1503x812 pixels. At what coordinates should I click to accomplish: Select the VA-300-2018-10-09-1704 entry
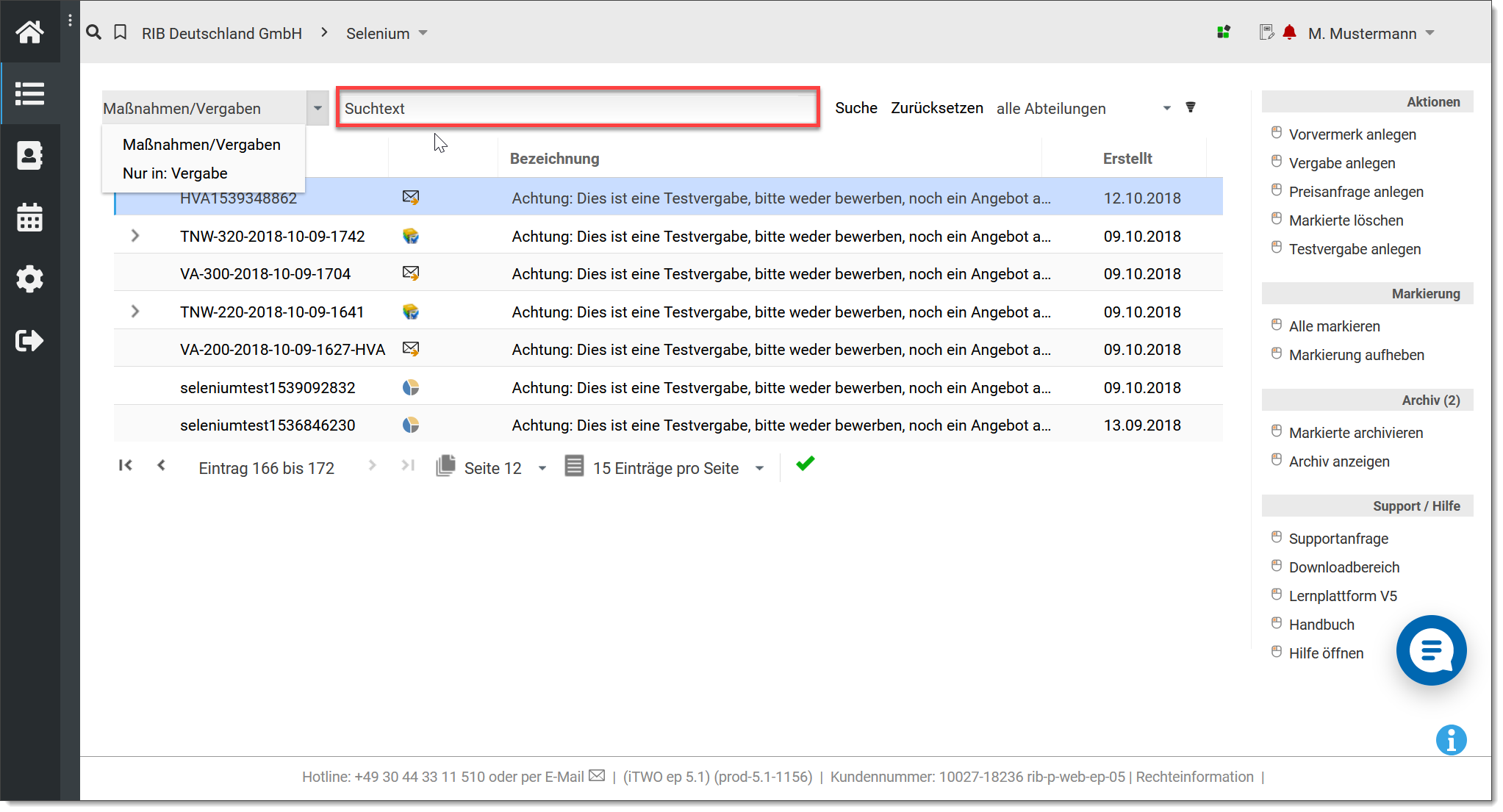tap(668, 273)
